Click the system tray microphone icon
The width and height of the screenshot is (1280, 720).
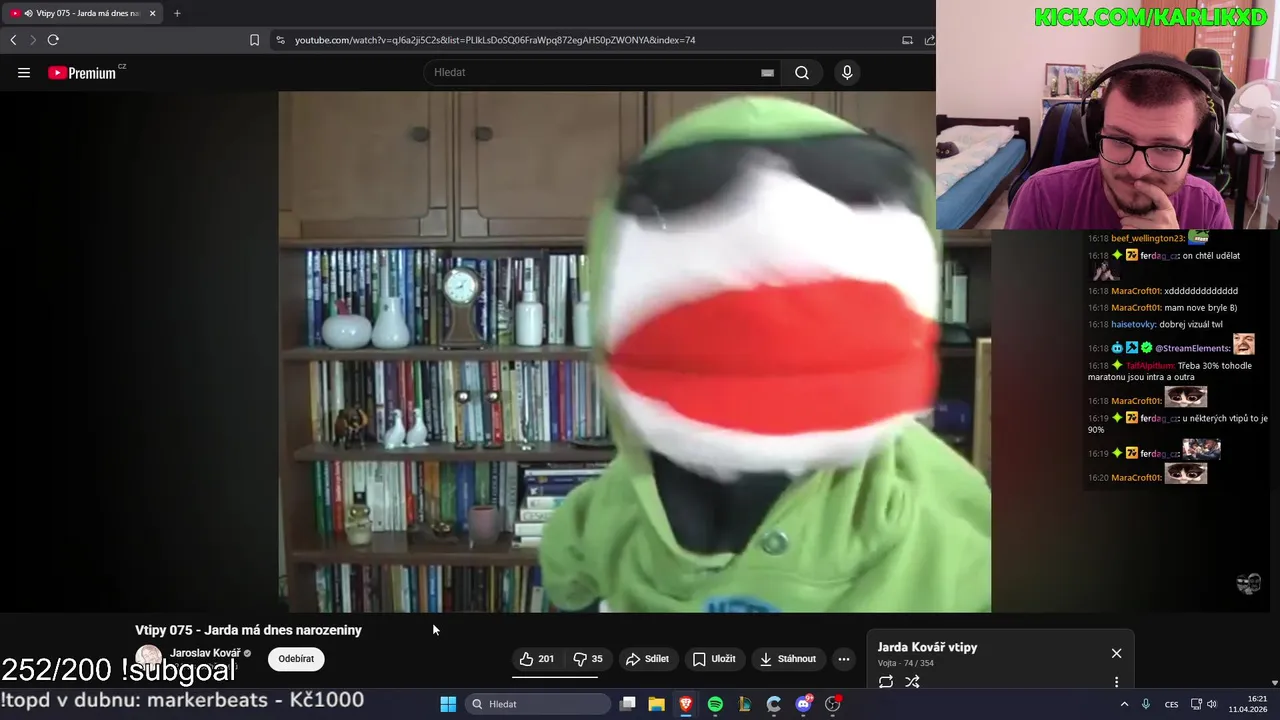click(x=1146, y=704)
